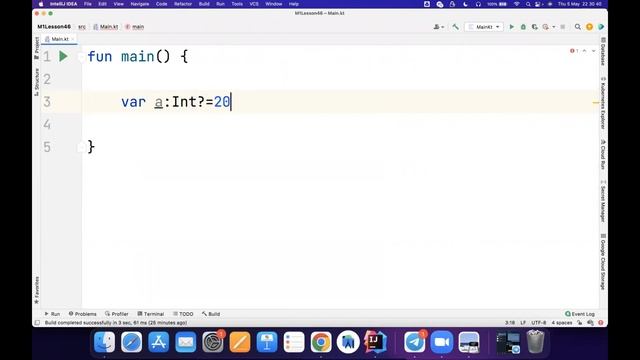
Task: Click the cursor position 3:18 in status bar
Action: click(x=510, y=323)
